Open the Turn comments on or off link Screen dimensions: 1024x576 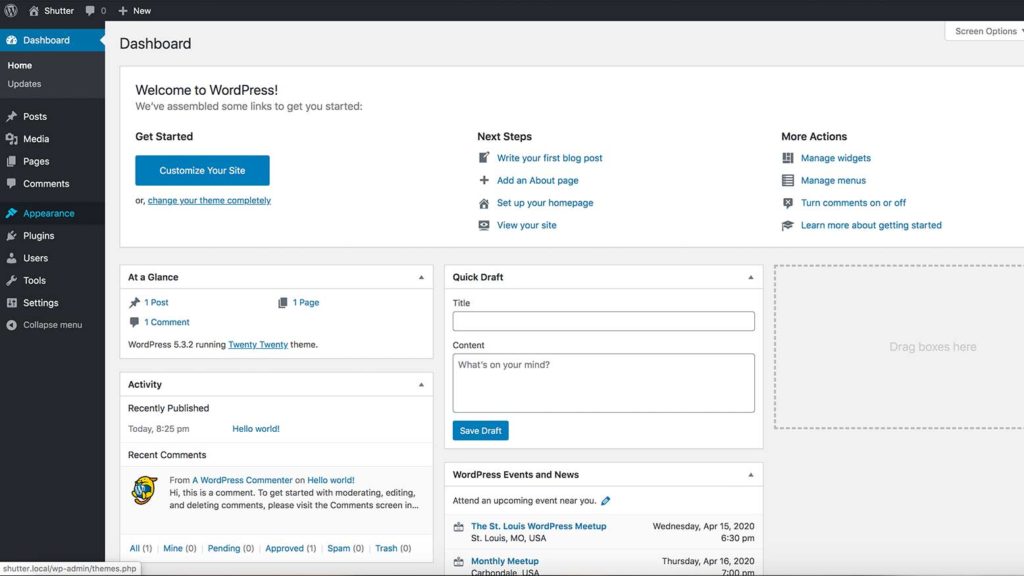pyautogui.click(x=854, y=203)
